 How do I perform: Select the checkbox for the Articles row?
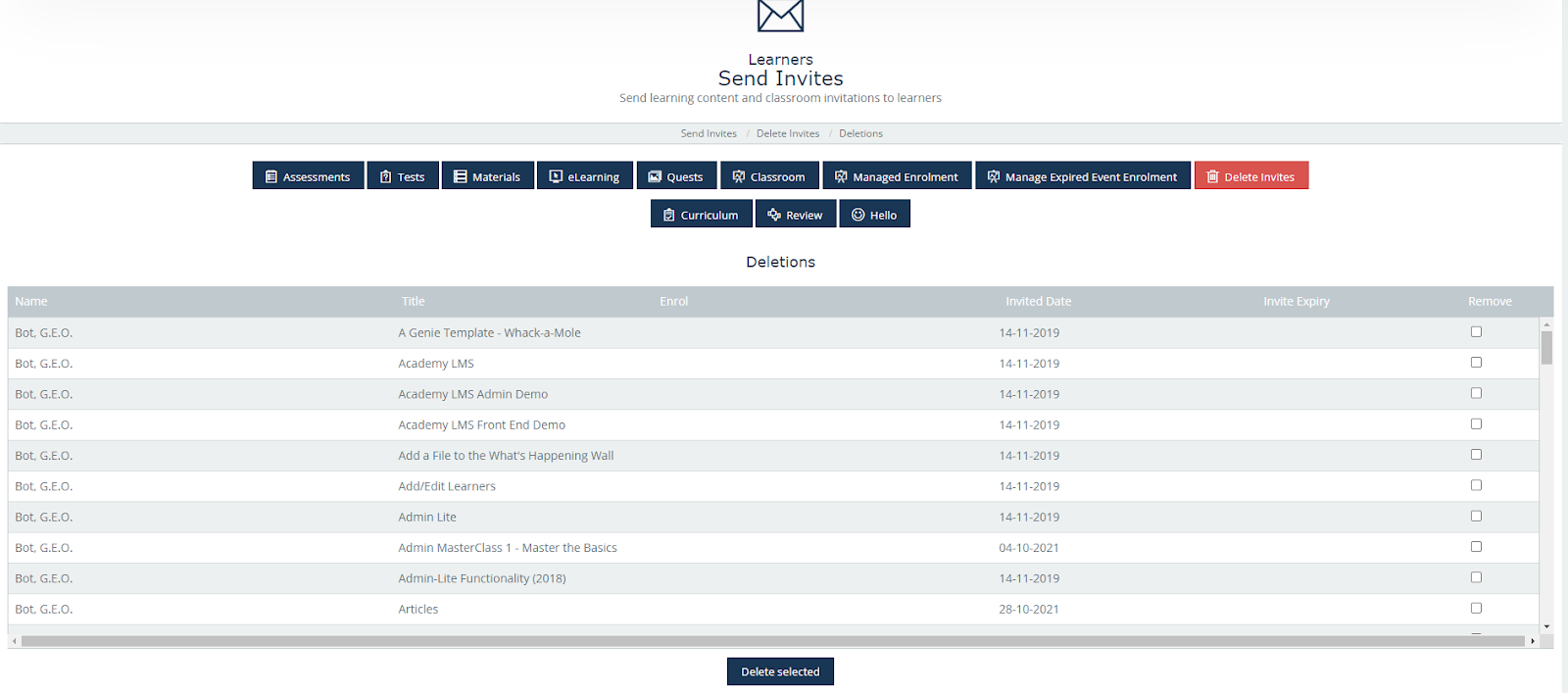pos(1476,609)
